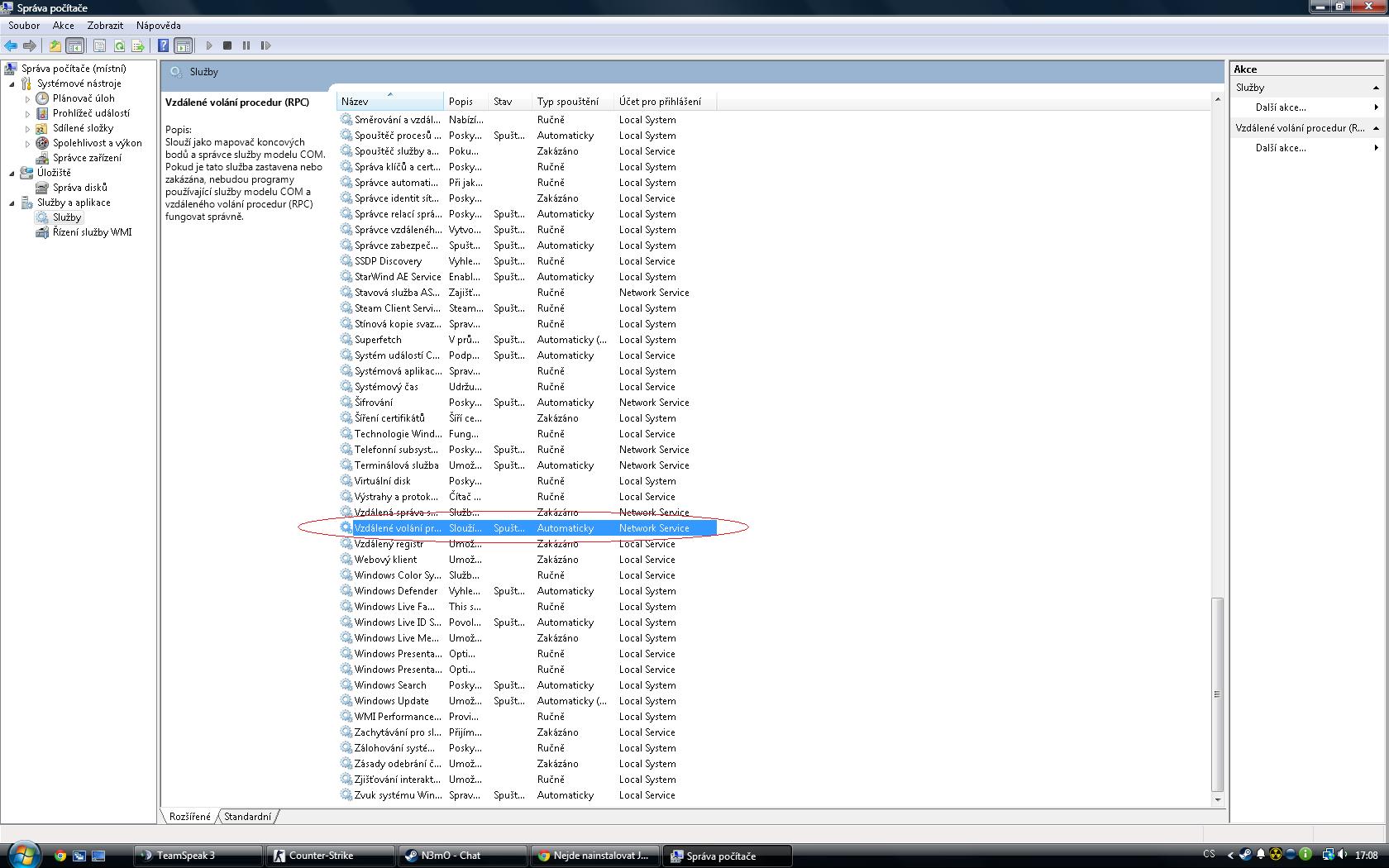
Task: Switch to TeamSpeak 3 in the taskbar
Action: pyautogui.click(x=198, y=856)
